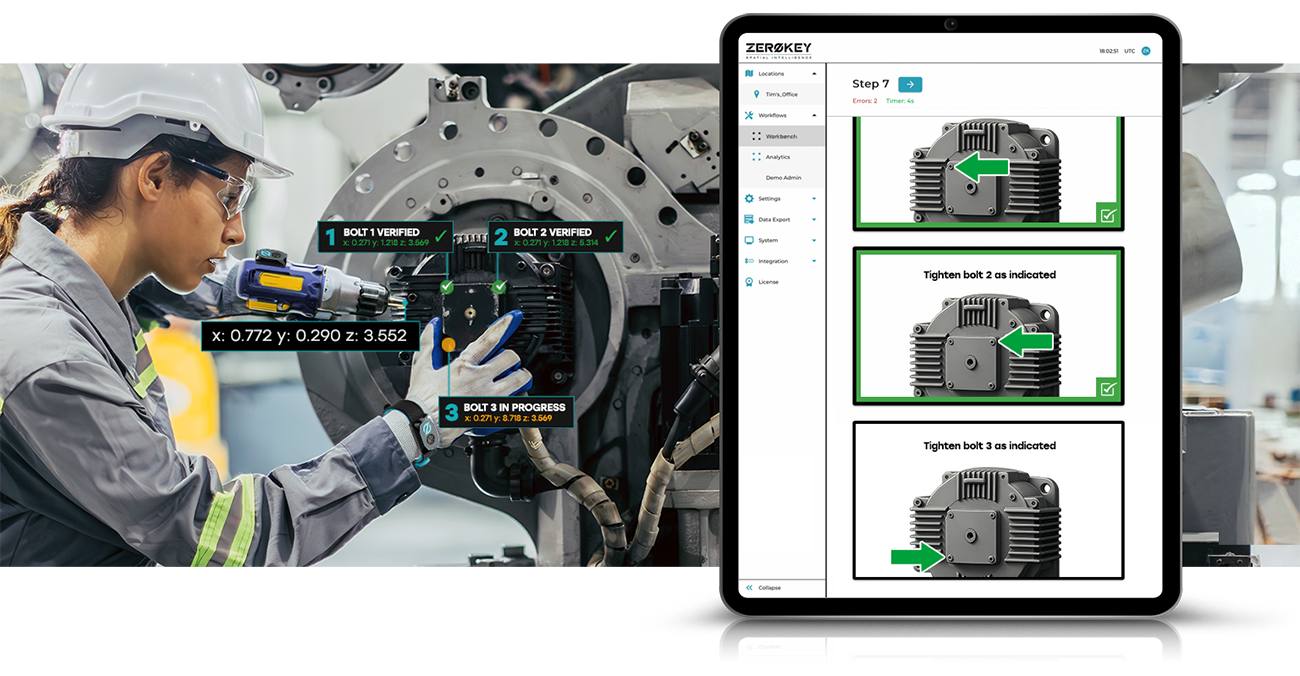
Task: Click the Tighten bolt 3 instruction card
Action: coord(988,500)
